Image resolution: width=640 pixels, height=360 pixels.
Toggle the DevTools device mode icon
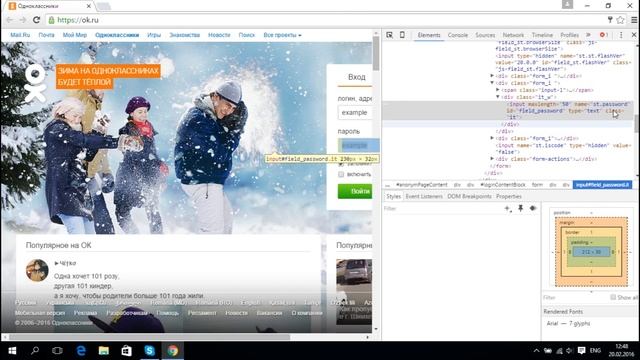pyautogui.click(x=402, y=35)
